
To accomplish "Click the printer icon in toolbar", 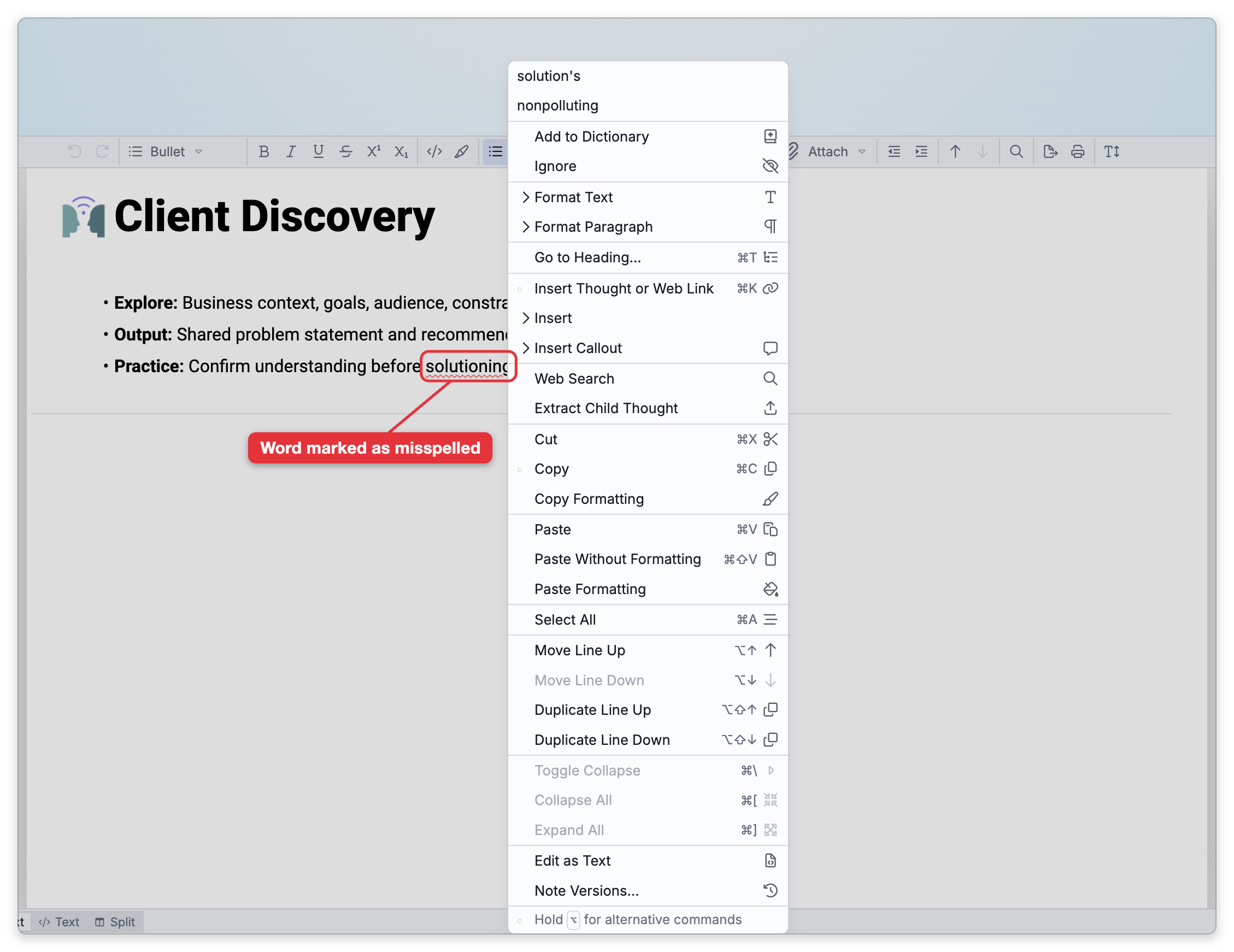I will [1078, 151].
